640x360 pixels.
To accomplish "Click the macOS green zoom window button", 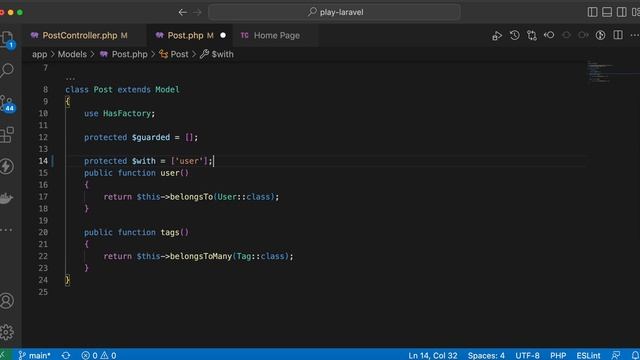I will coord(20,12).
